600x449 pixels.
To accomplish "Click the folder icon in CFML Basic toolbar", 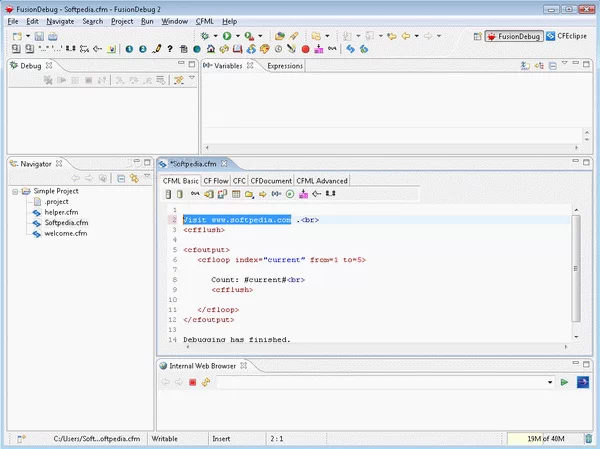I will [x=249, y=194].
